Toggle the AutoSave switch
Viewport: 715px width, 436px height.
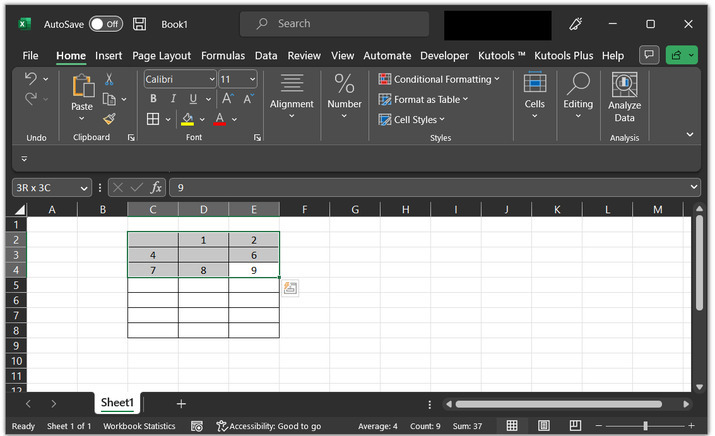coord(105,23)
